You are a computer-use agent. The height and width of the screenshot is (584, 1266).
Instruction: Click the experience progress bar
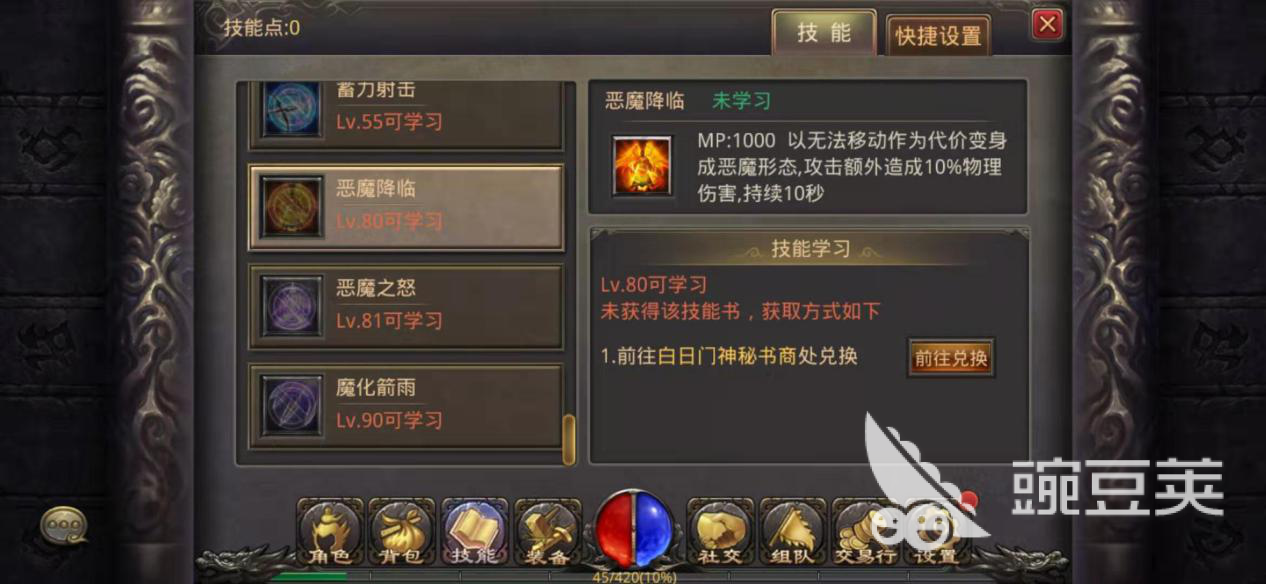pyautogui.click(x=633, y=576)
